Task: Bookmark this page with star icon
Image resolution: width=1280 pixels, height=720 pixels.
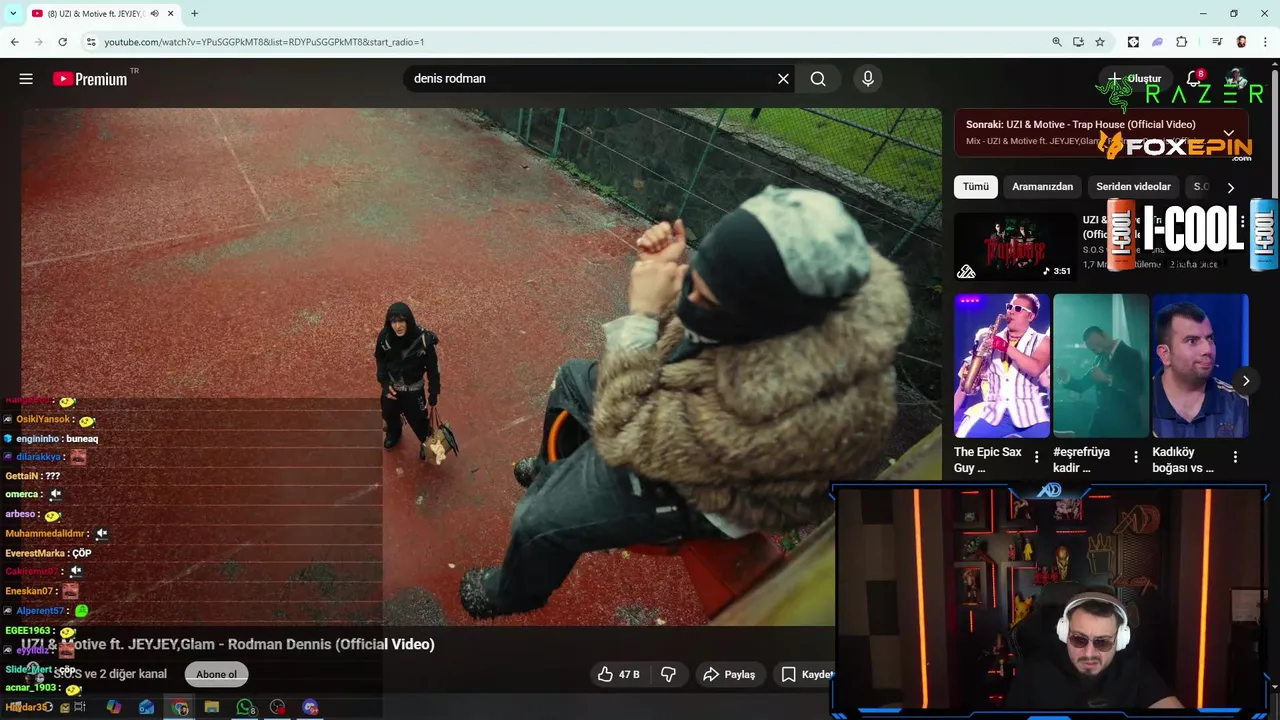Action: coord(1100,42)
